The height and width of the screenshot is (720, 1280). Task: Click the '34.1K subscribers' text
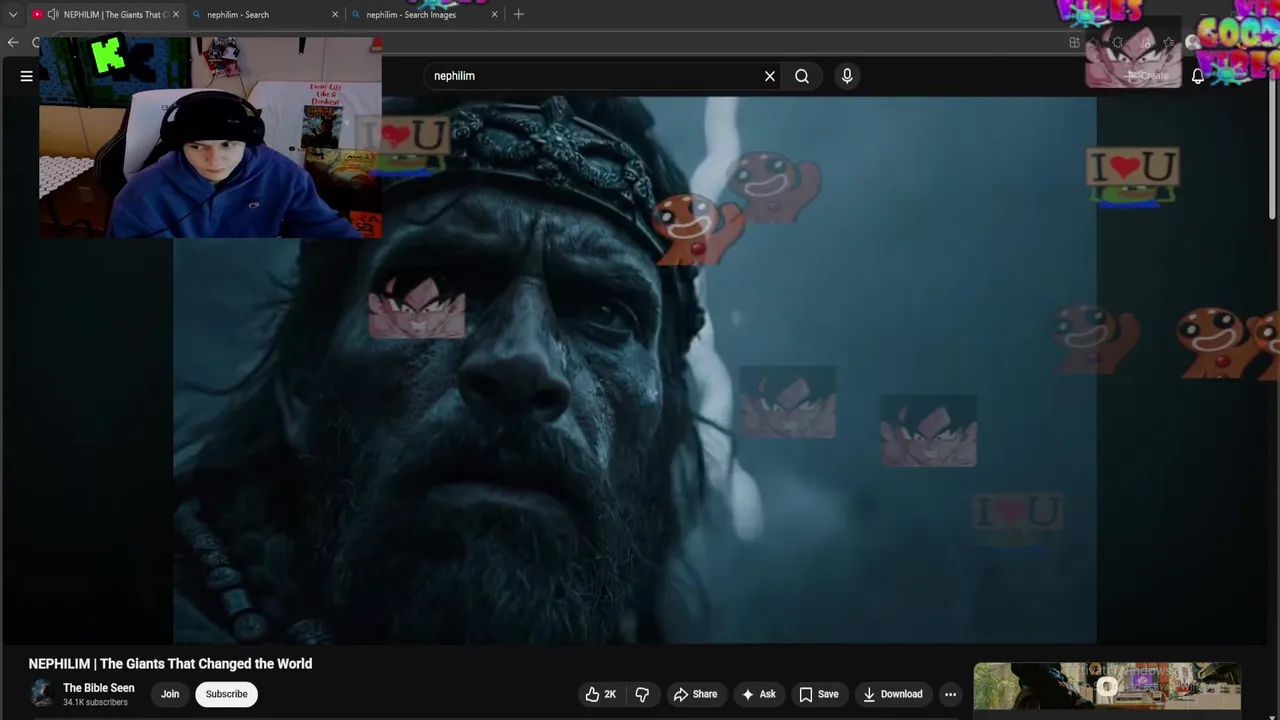point(95,703)
